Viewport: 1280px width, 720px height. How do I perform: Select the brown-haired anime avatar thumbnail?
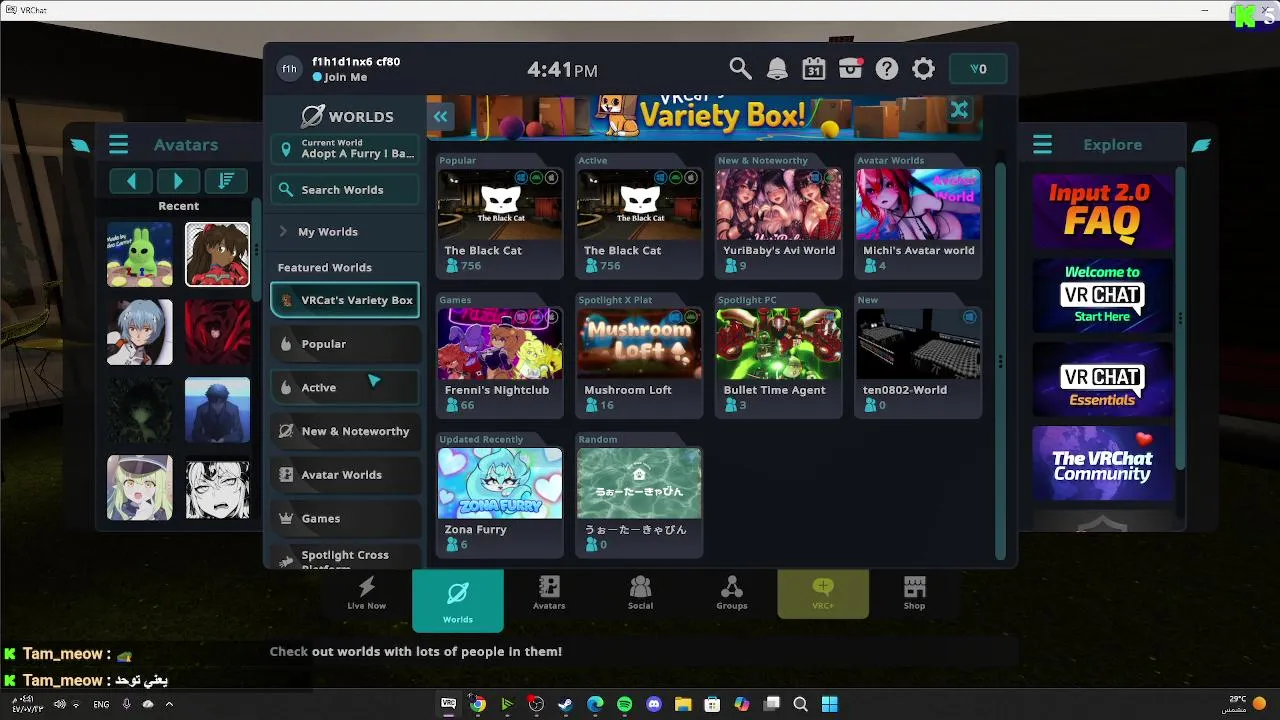pos(217,255)
